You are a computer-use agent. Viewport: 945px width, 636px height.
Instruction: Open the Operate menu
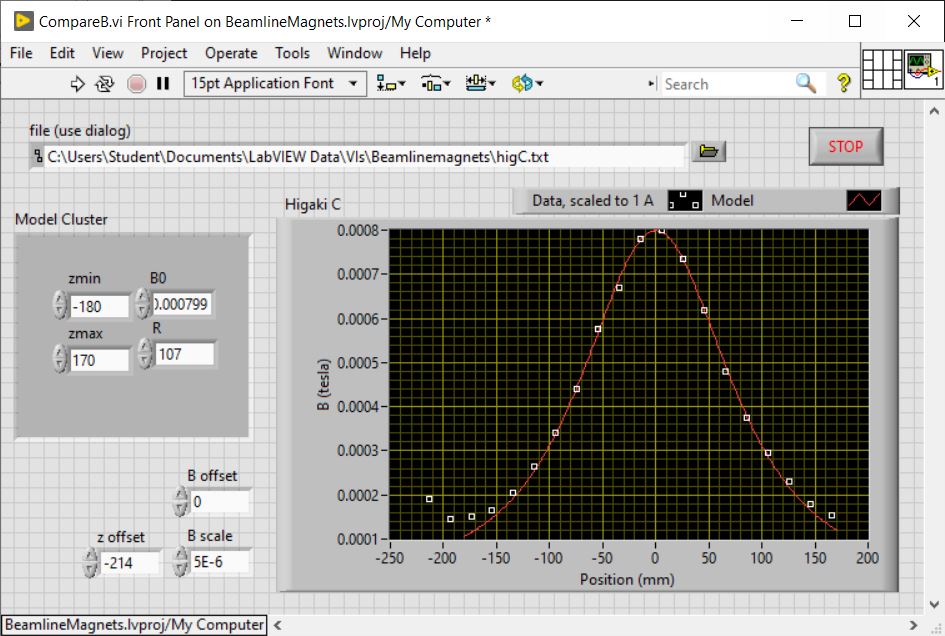point(231,53)
